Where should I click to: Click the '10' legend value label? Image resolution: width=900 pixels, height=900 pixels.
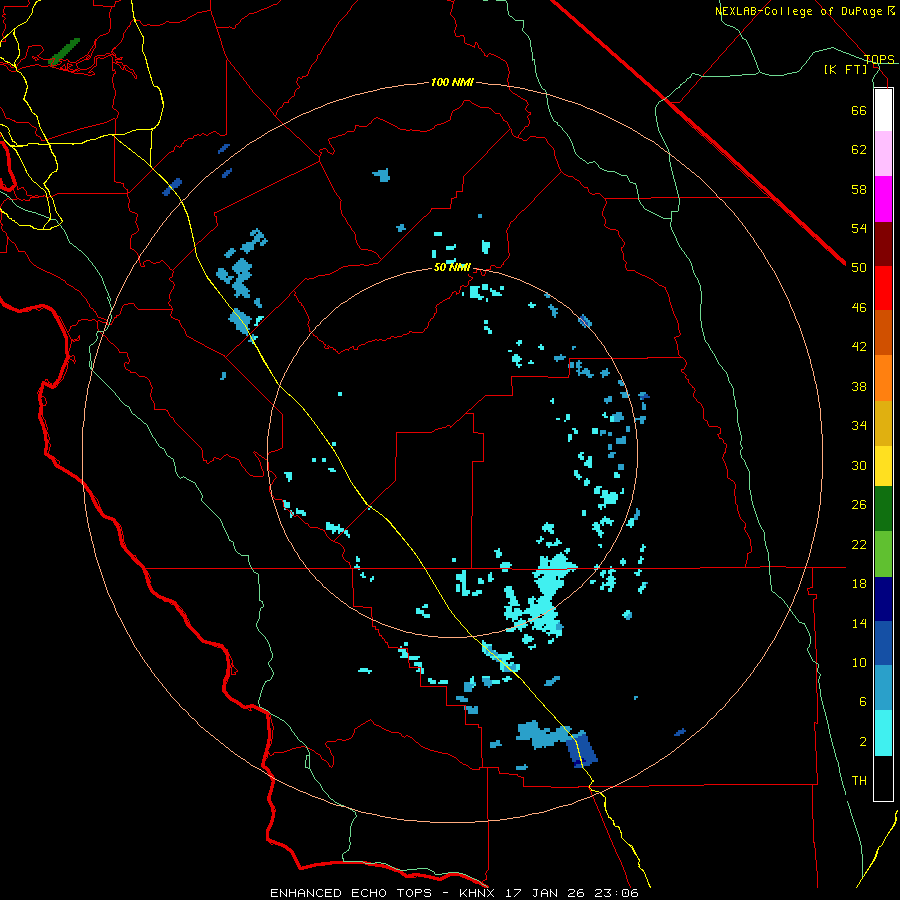coord(859,662)
